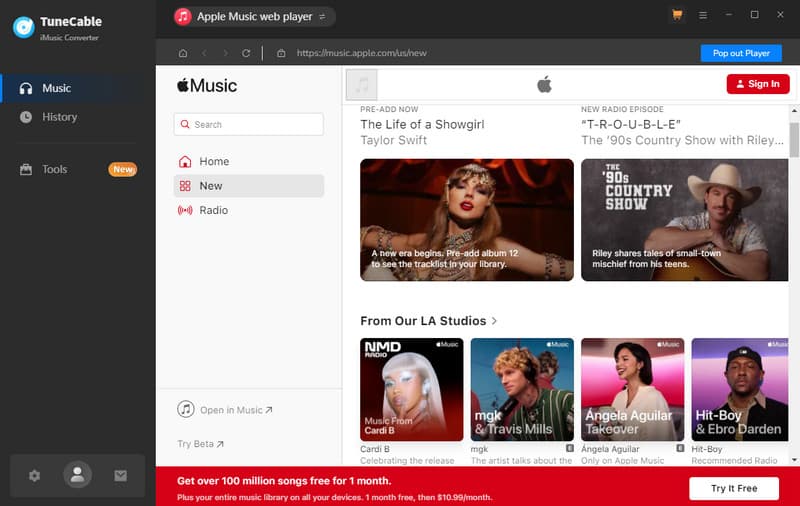800x506 pixels.
Task: Switch source via Apple Music web player dropdown
Action: (255, 17)
